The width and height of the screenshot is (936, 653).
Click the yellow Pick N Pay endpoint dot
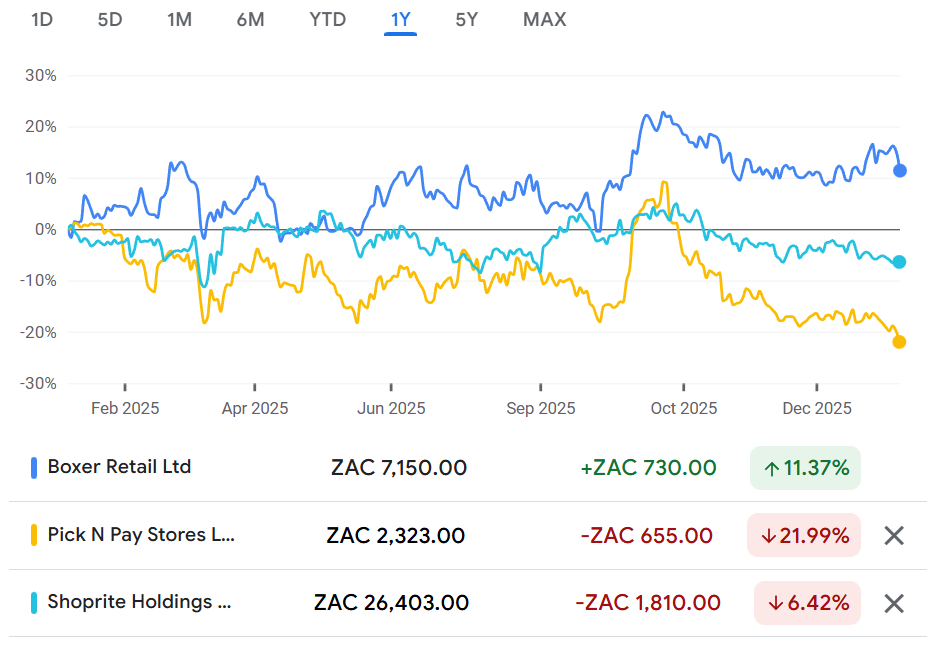coord(899,342)
